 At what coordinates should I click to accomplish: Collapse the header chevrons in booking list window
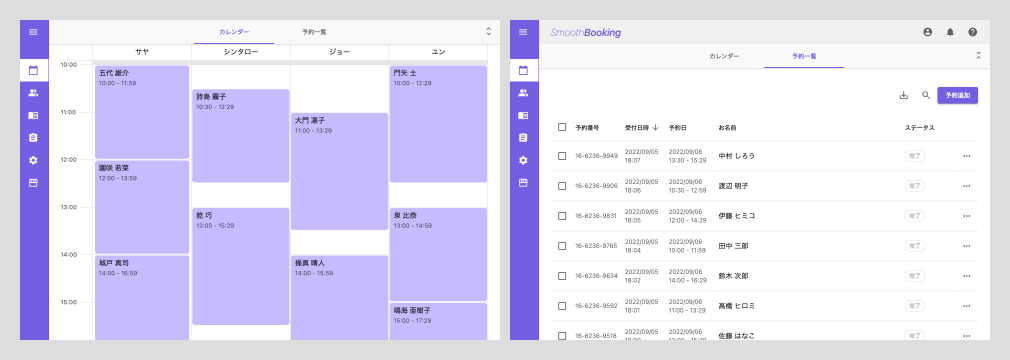click(978, 56)
